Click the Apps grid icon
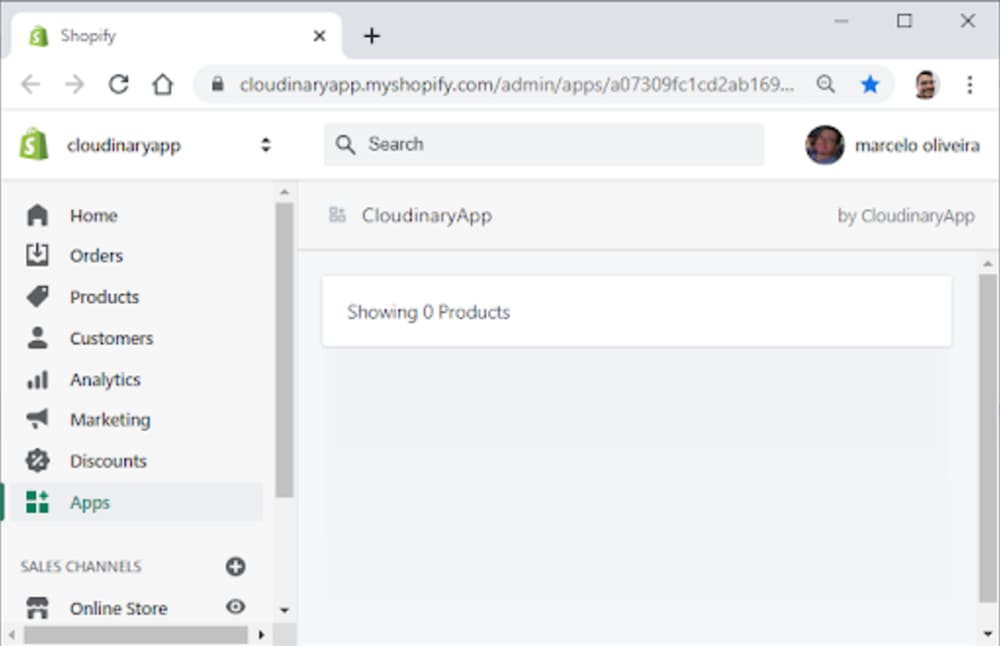This screenshot has height=646, width=1000. pos(37,502)
